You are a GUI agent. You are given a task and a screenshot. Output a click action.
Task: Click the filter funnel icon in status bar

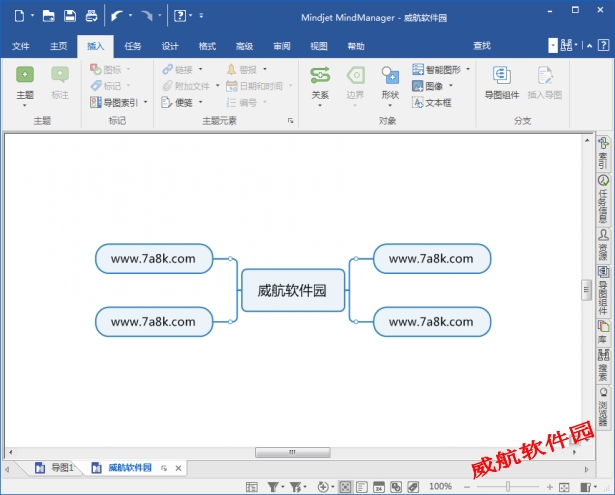click(x=273, y=487)
